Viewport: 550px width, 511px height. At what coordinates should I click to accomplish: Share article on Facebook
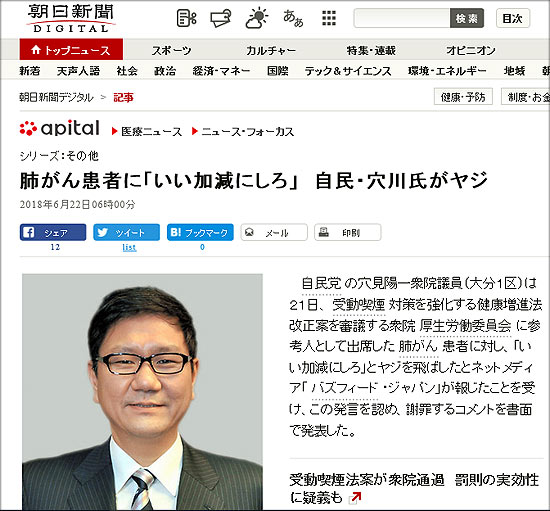pos(53,232)
